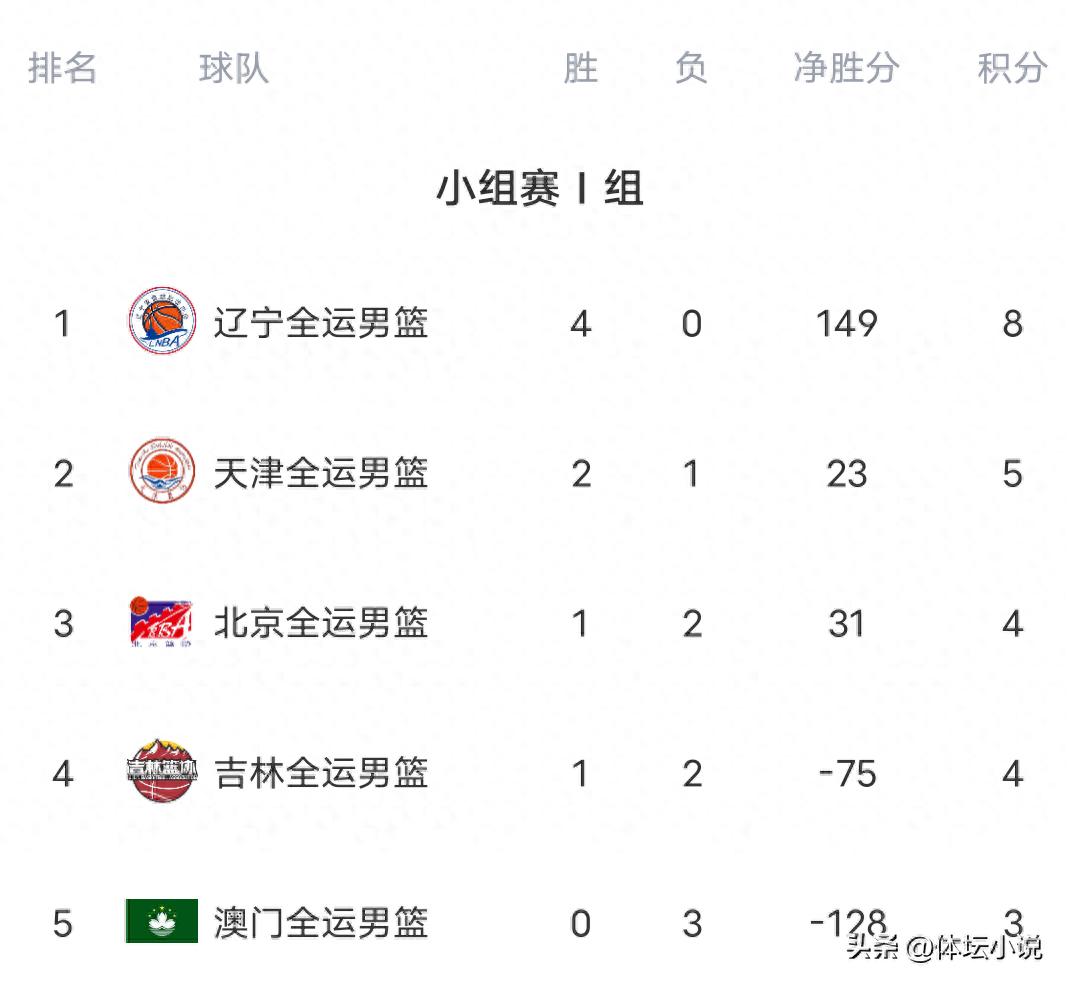The width and height of the screenshot is (1067, 985).
Task: Open the 辽宁全运男篮 team page
Action: point(321,323)
